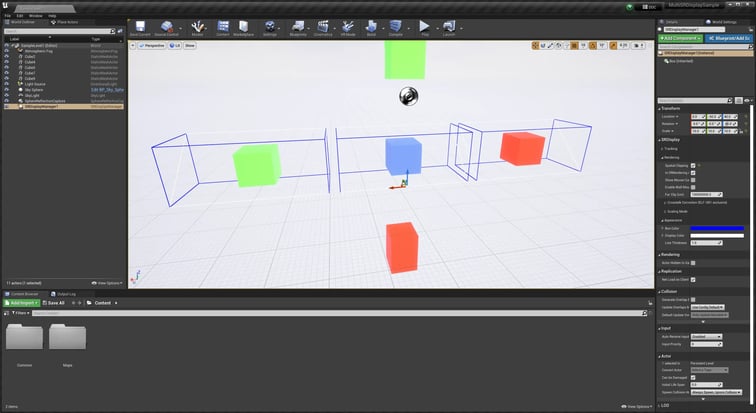Click the Blueprints toolbar icon
The height and width of the screenshot is (413, 756).
(298, 26)
